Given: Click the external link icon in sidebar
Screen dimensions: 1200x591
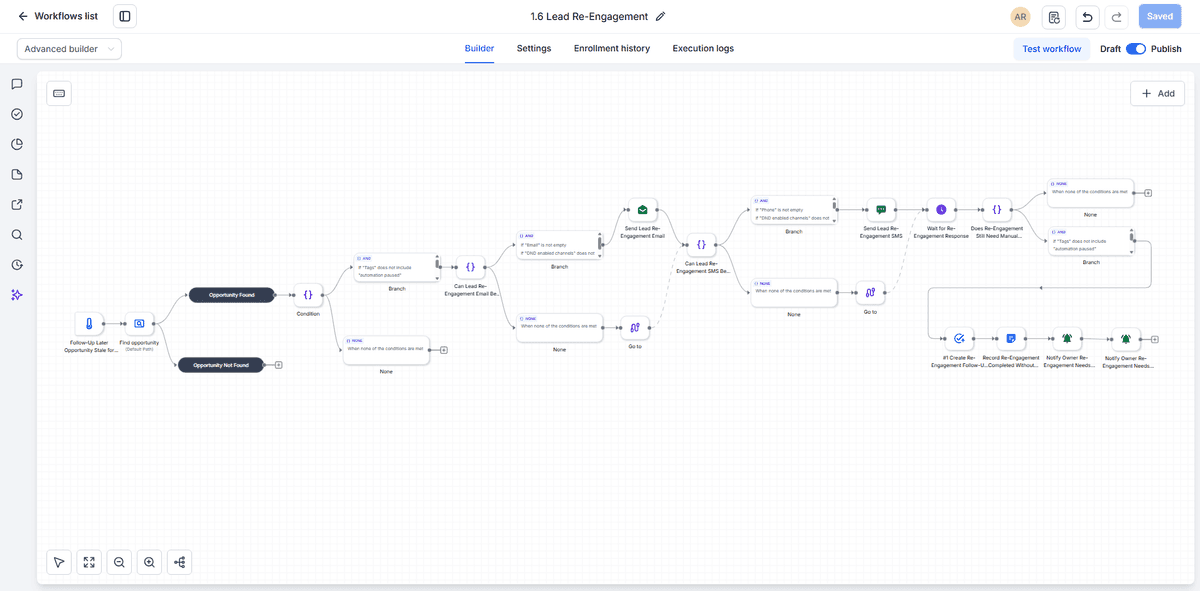Looking at the screenshot, I should pos(17,205).
